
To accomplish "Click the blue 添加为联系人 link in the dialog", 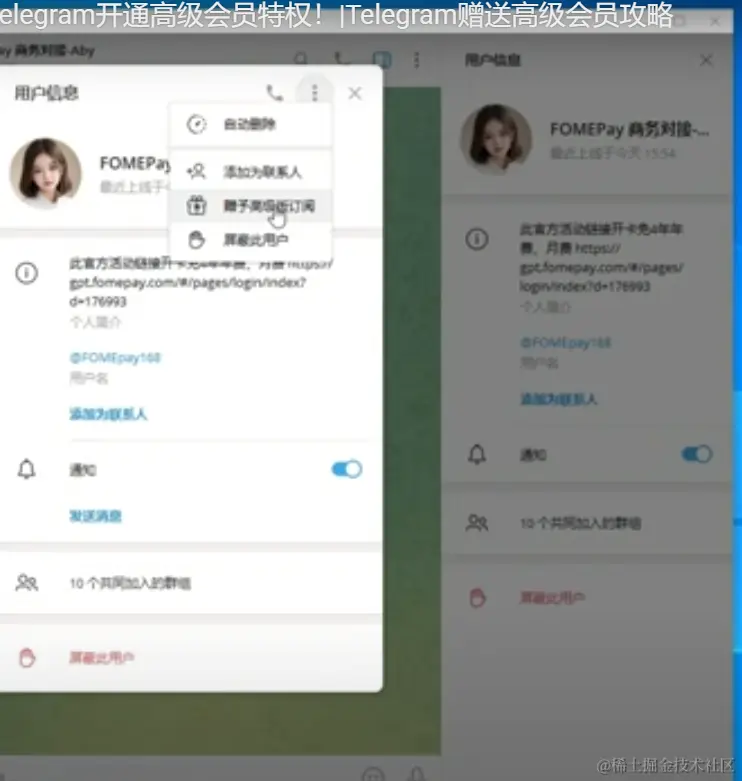I will (108, 414).
